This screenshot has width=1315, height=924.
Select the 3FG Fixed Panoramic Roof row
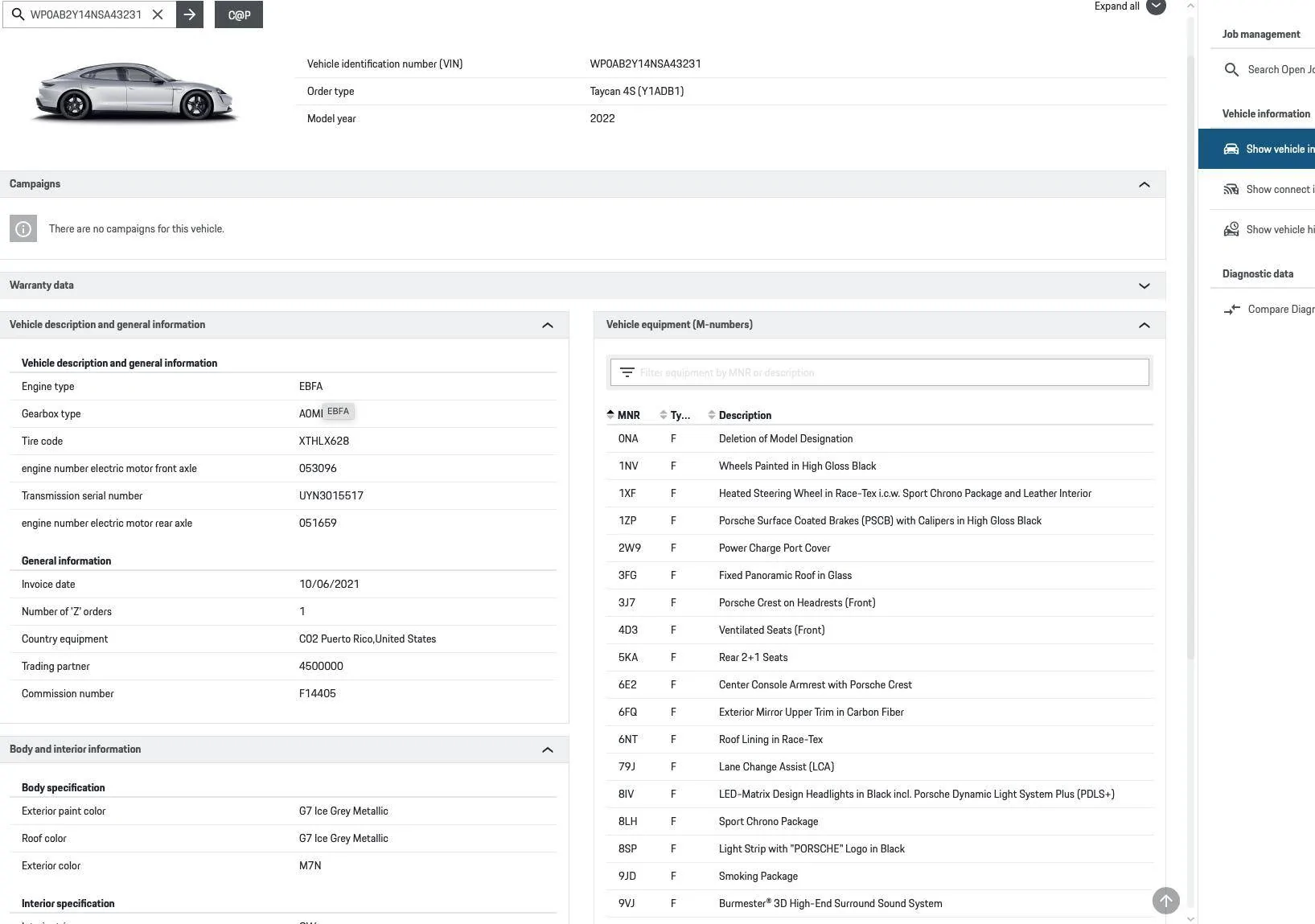pos(879,576)
